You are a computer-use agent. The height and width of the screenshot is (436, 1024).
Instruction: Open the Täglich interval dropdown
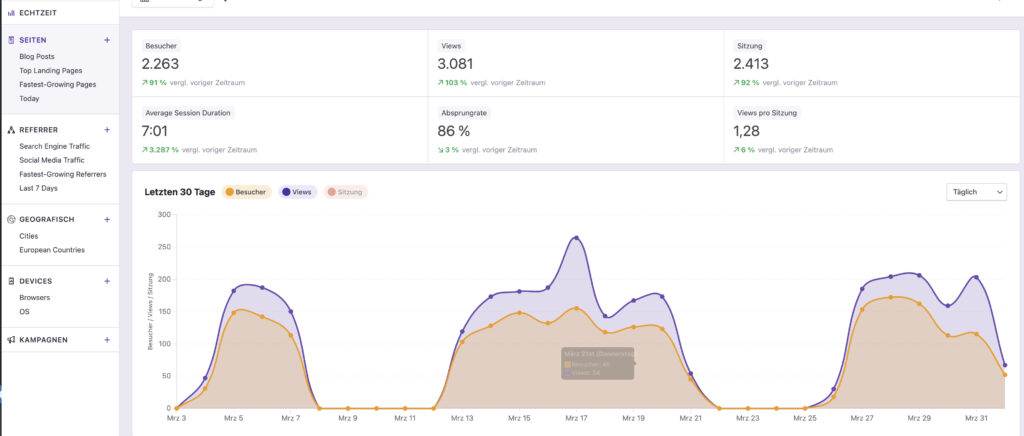975,192
